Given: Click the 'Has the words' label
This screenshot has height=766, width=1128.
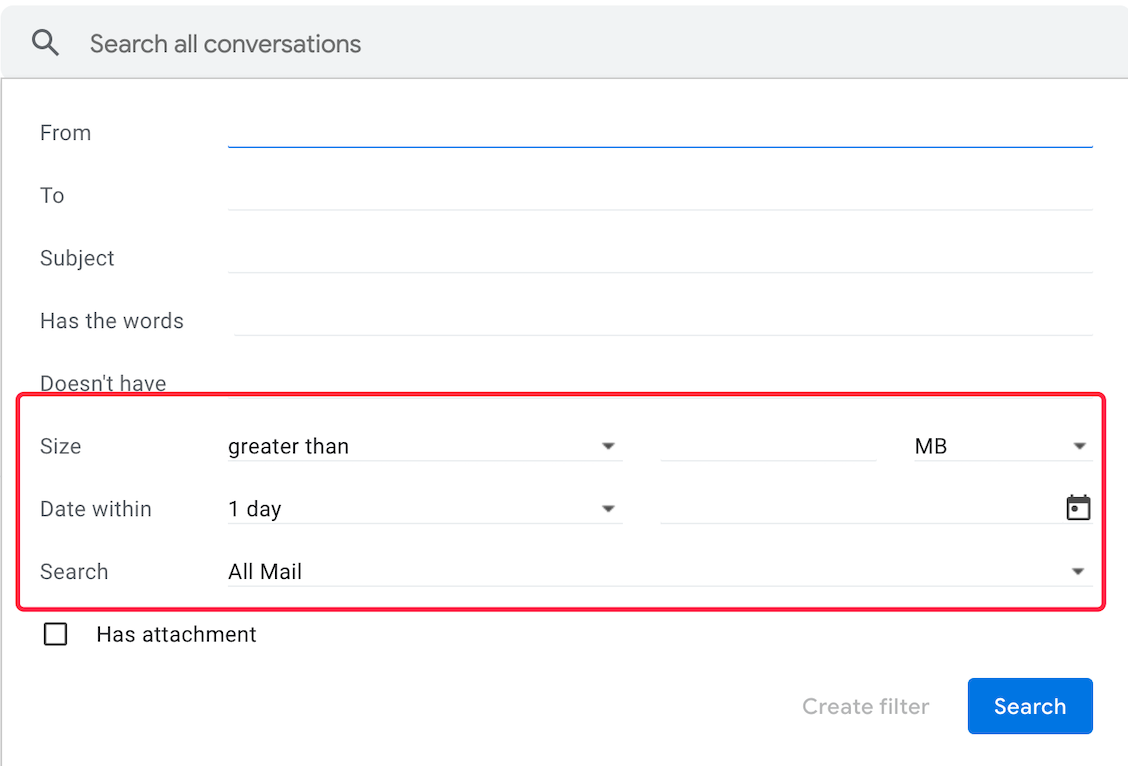Looking at the screenshot, I should click(112, 321).
